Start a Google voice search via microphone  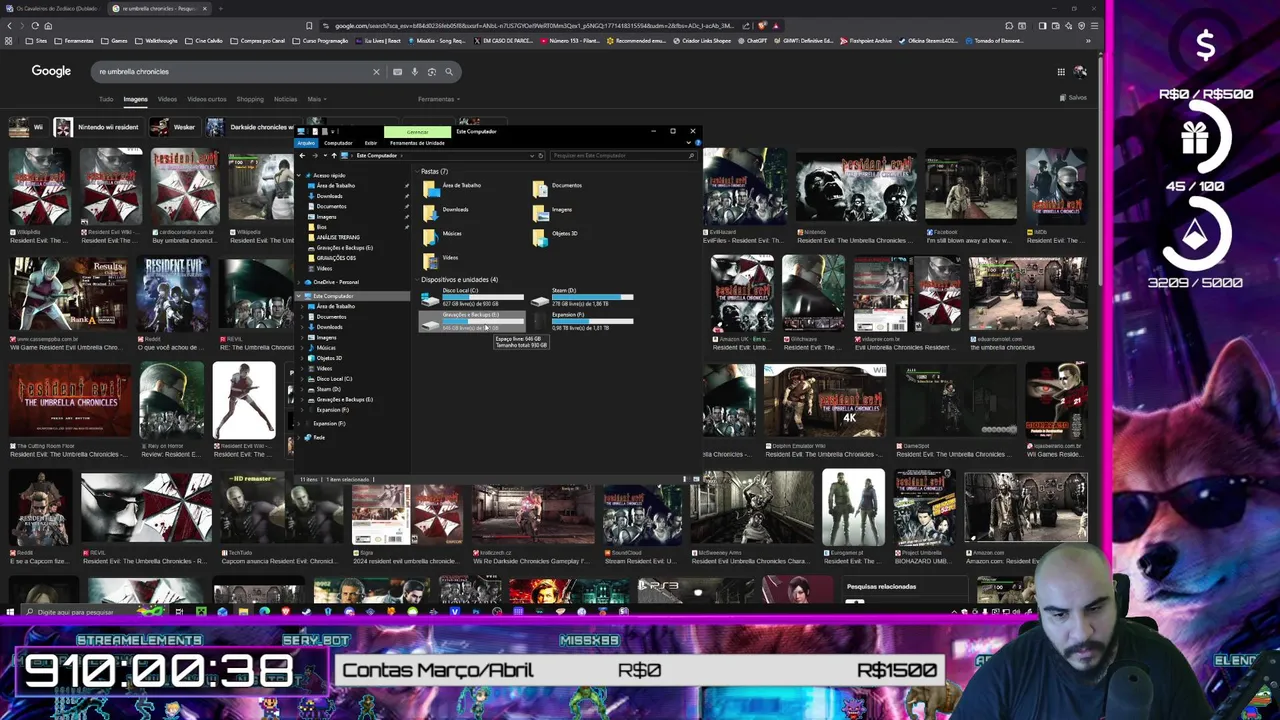[414, 72]
